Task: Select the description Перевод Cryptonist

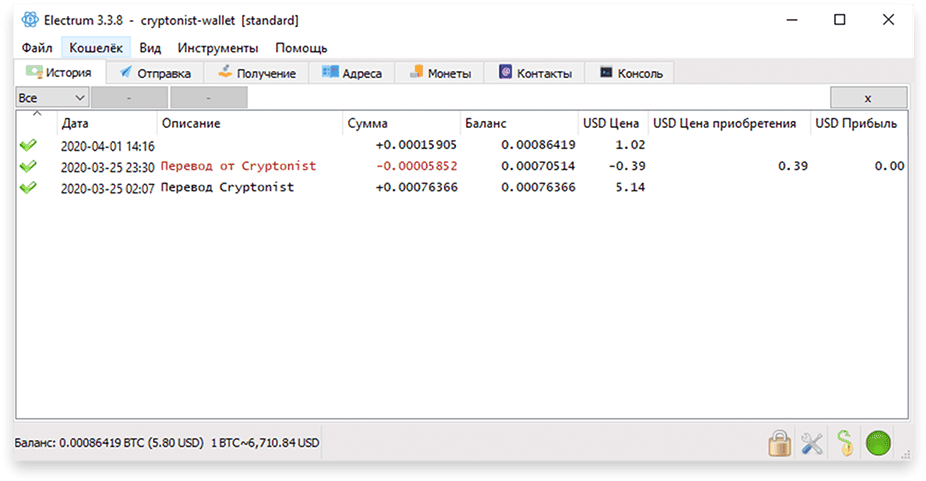Action: 227,187
